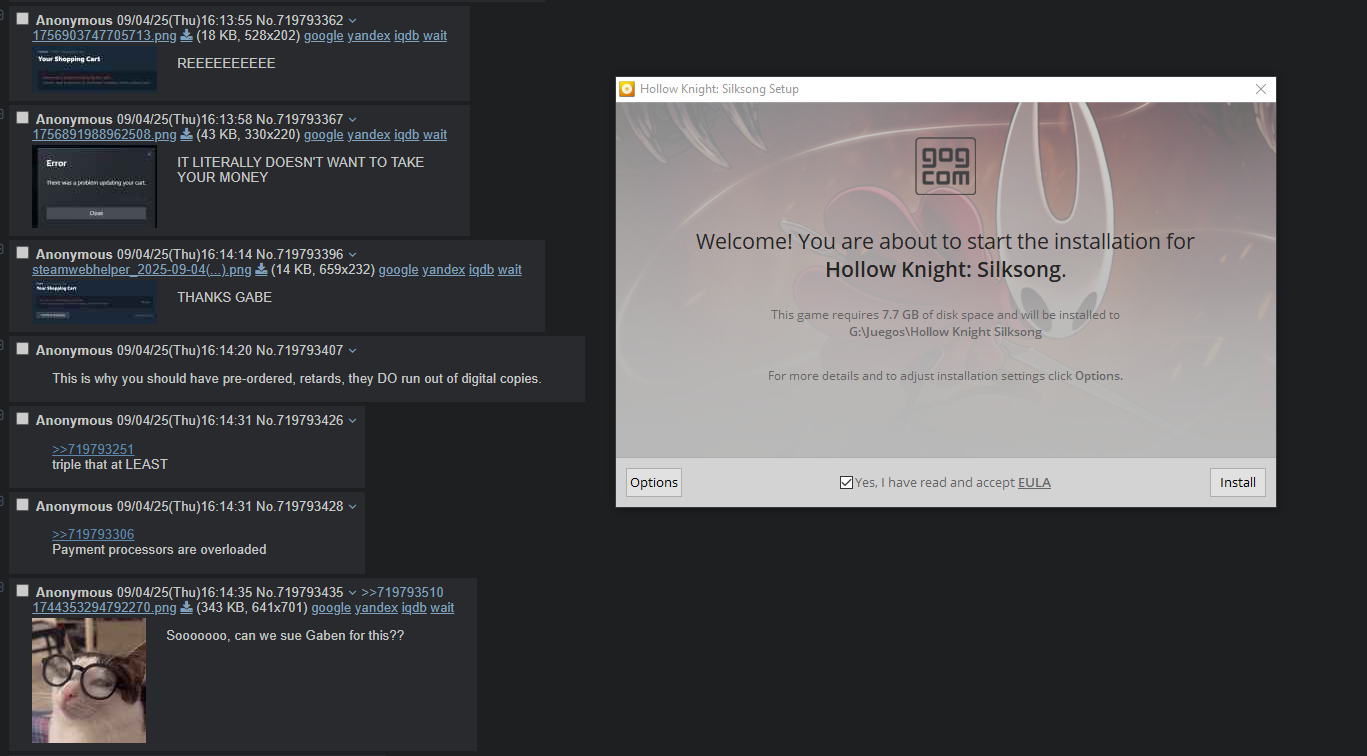Check the box on post No.719793428

22,505
